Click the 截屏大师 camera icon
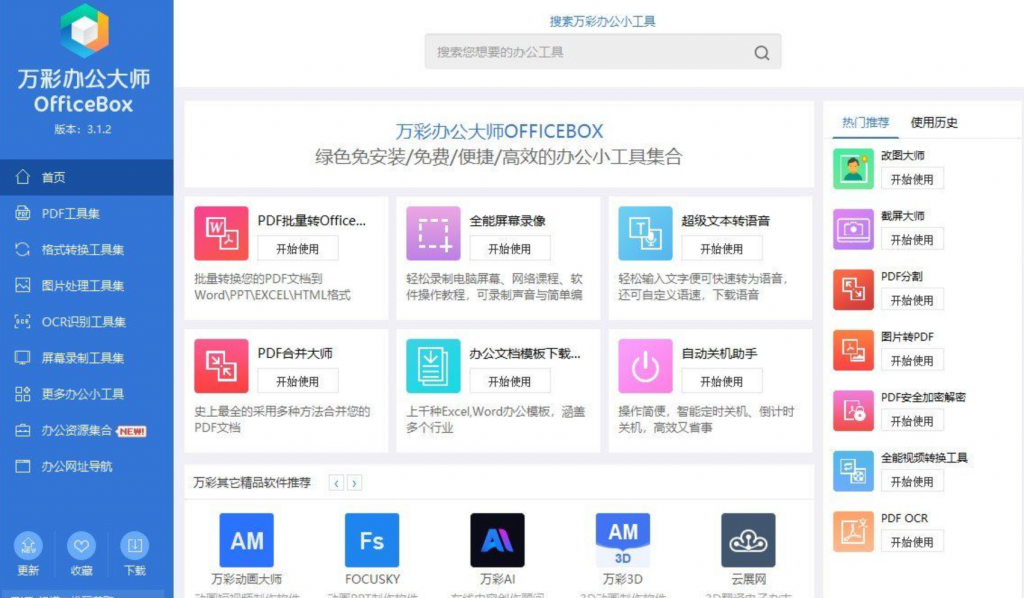 click(x=853, y=229)
